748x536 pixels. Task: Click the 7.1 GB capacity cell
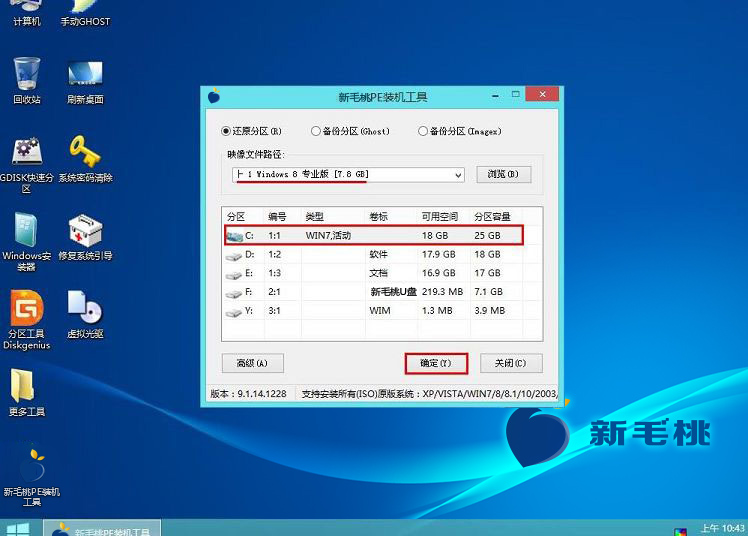(488, 292)
